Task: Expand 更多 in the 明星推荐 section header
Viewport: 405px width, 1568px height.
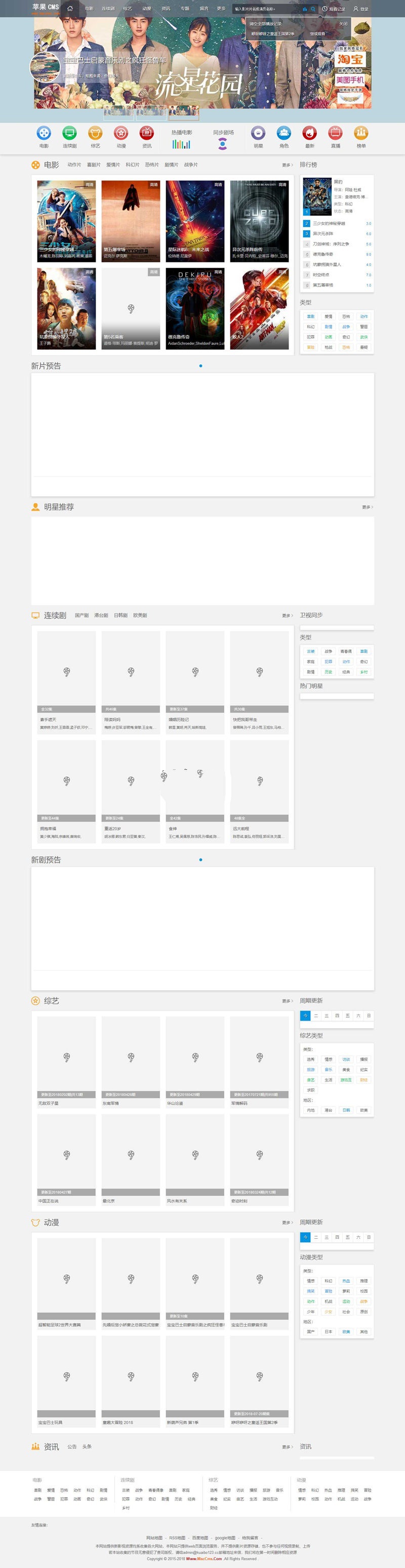Action: click(x=368, y=507)
